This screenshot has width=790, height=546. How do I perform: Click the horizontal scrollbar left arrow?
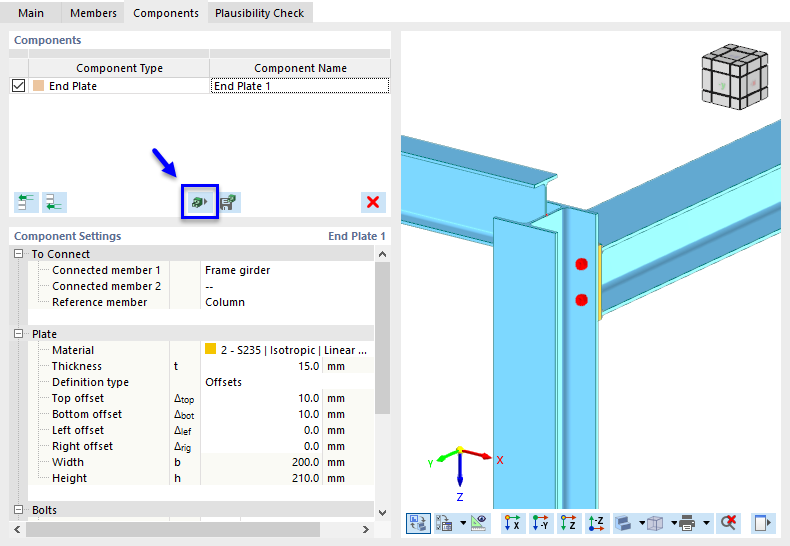coord(17,529)
